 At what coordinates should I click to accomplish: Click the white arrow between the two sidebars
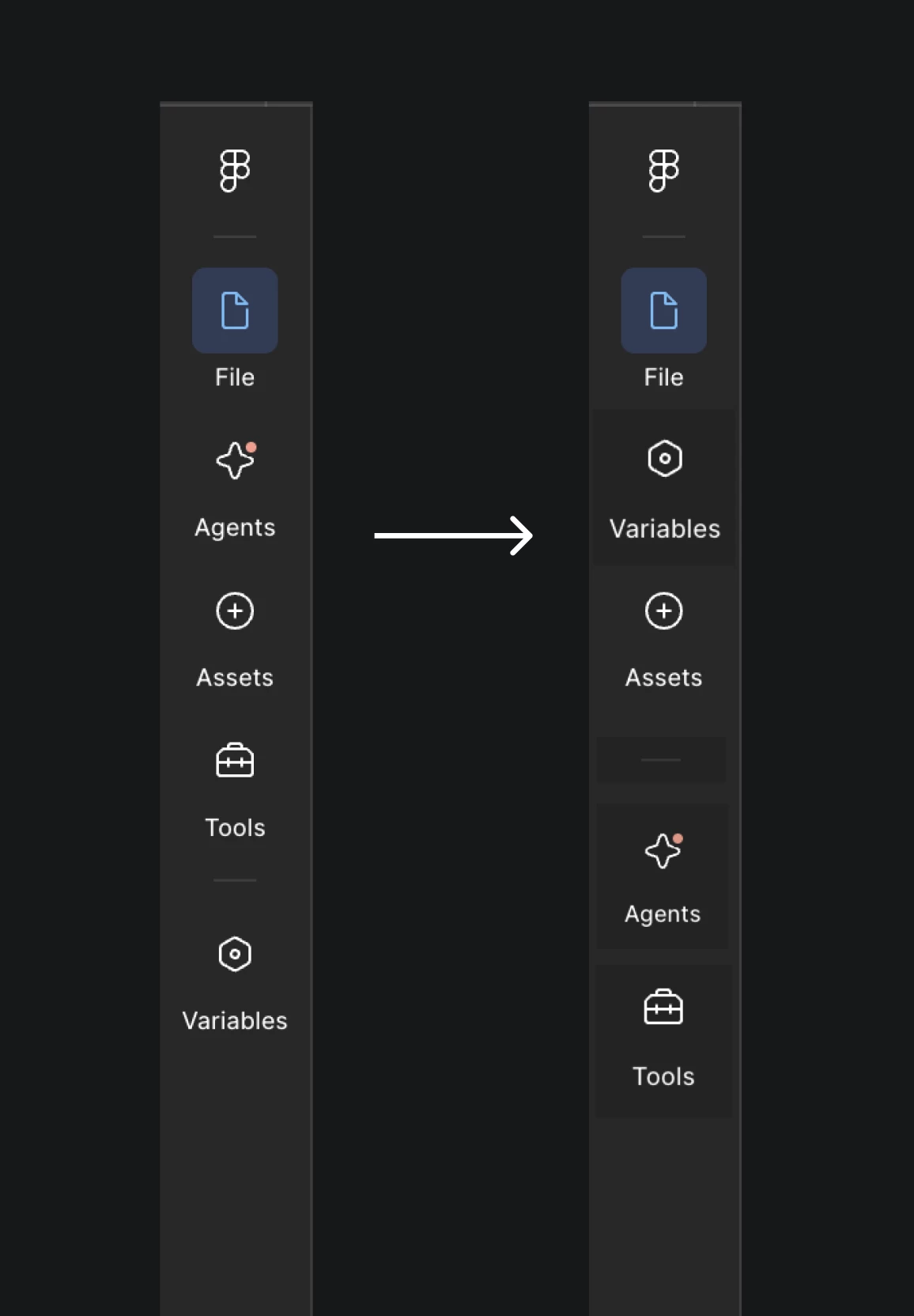(454, 535)
